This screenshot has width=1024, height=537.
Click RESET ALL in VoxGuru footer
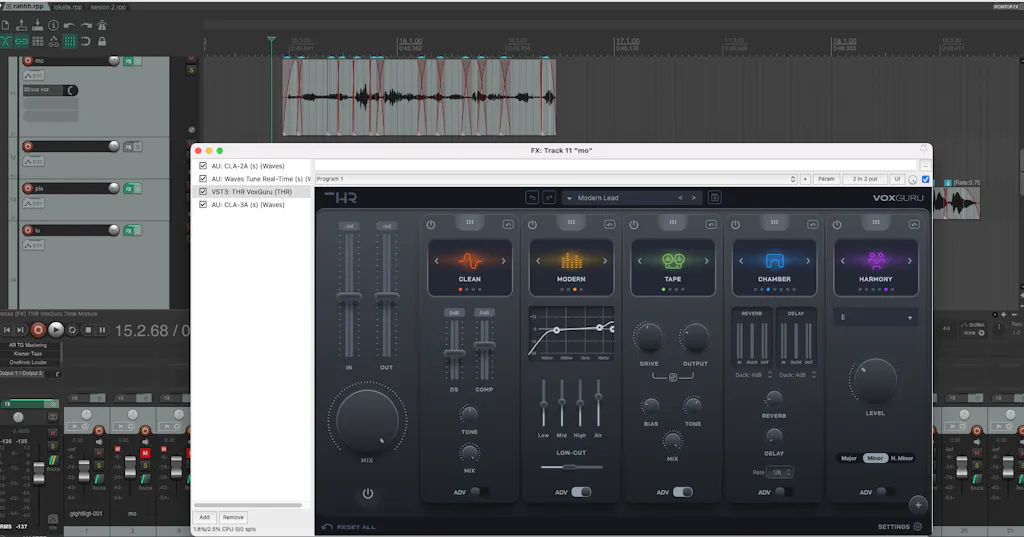[355, 527]
